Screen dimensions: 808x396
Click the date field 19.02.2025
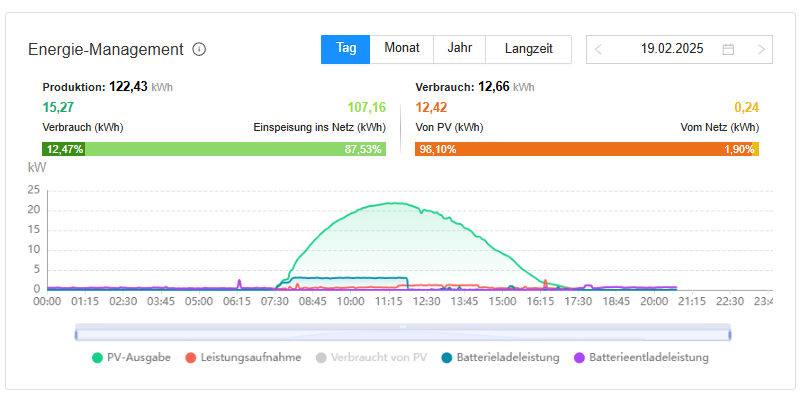(672, 49)
